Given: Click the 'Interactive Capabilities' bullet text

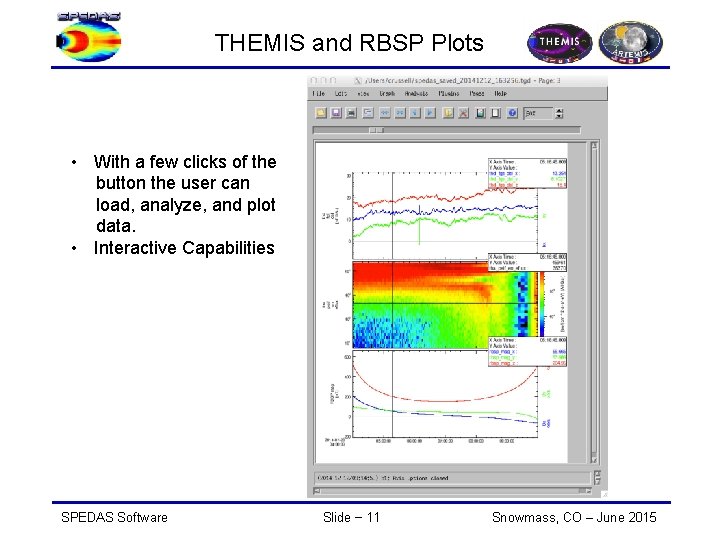Looking at the screenshot, I should pyautogui.click(x=184, y=248).
